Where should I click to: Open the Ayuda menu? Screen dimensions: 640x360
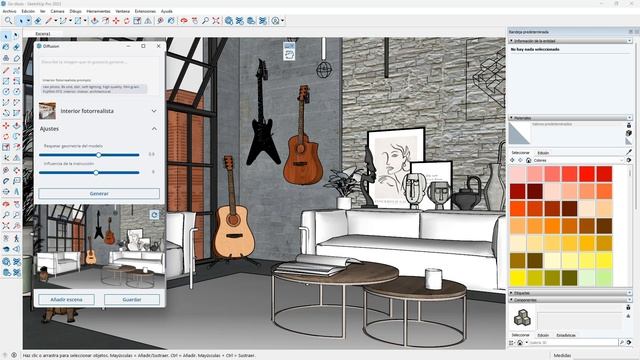(x=167, y=11)
